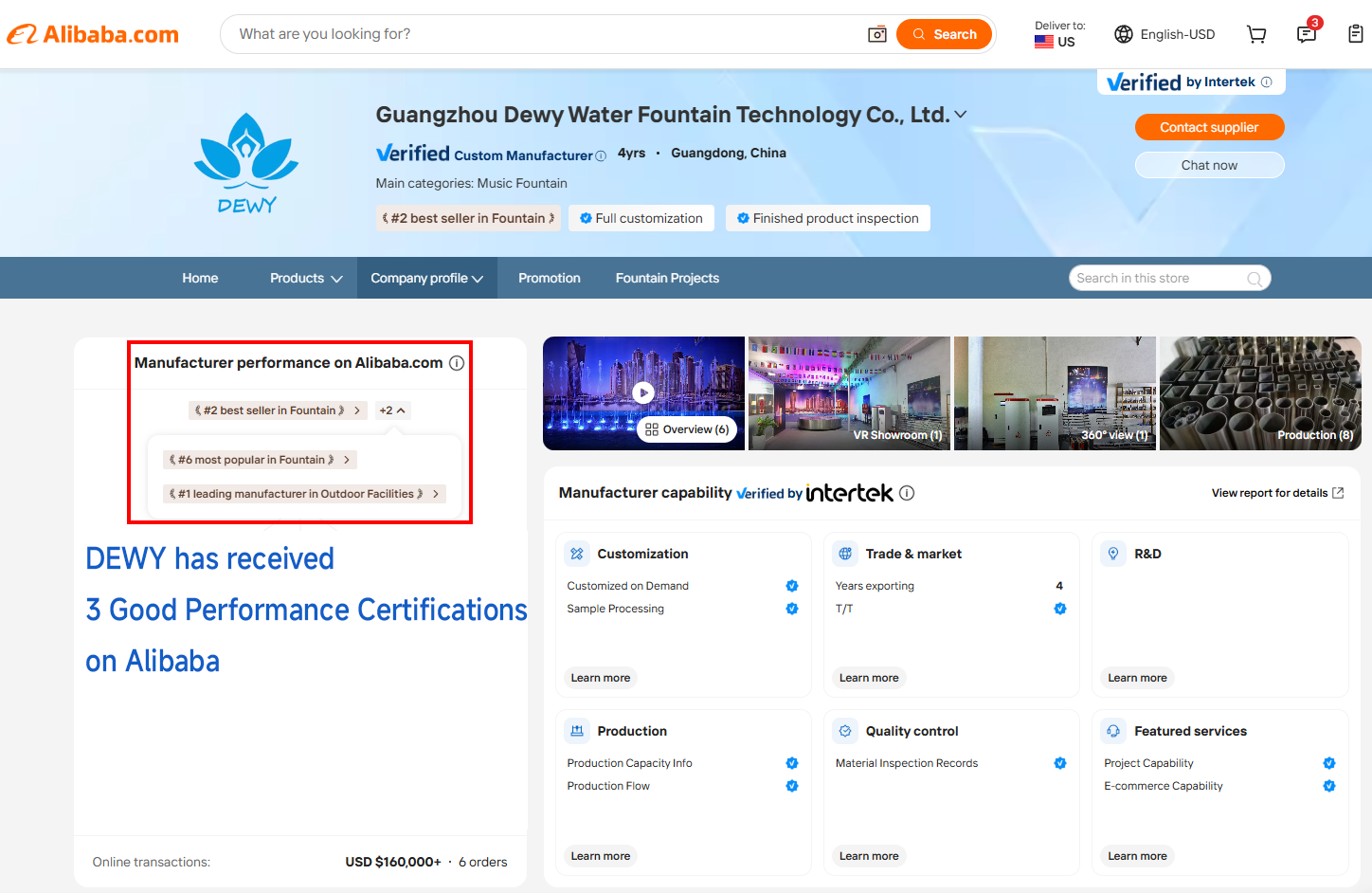Click the Trade & market globe icon
1372x893 pixels.
point(845,554)
